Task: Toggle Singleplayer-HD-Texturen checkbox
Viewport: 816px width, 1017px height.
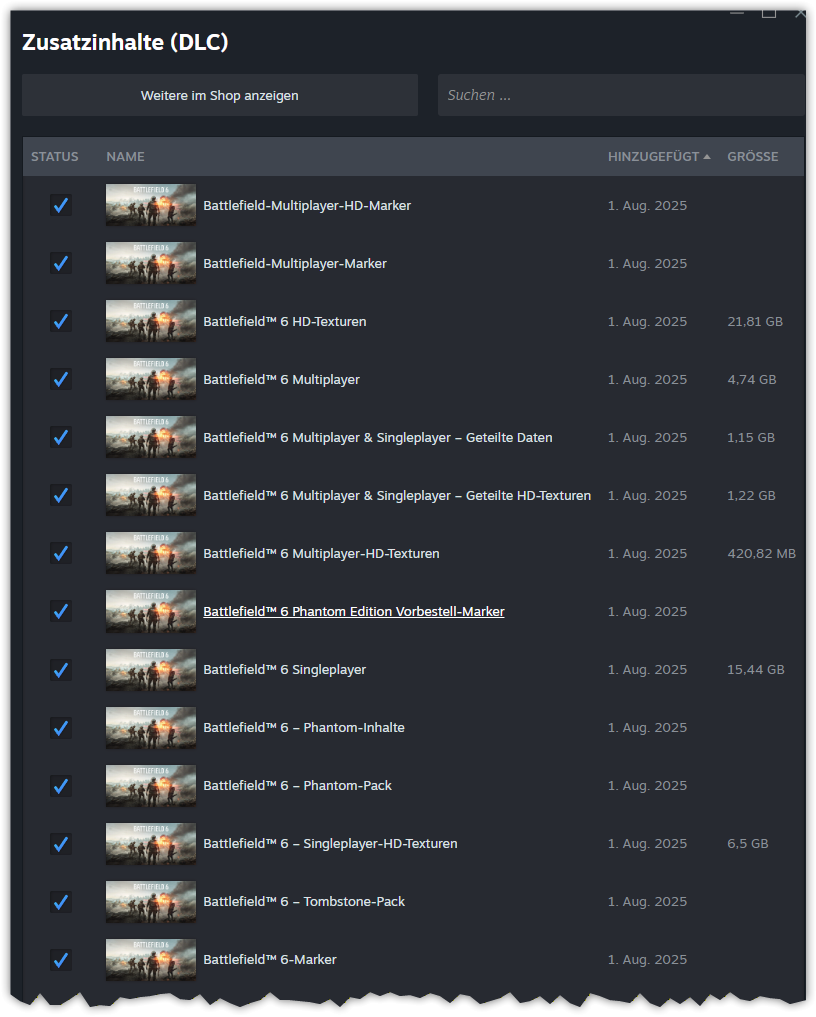Action: tap(61, 844)
